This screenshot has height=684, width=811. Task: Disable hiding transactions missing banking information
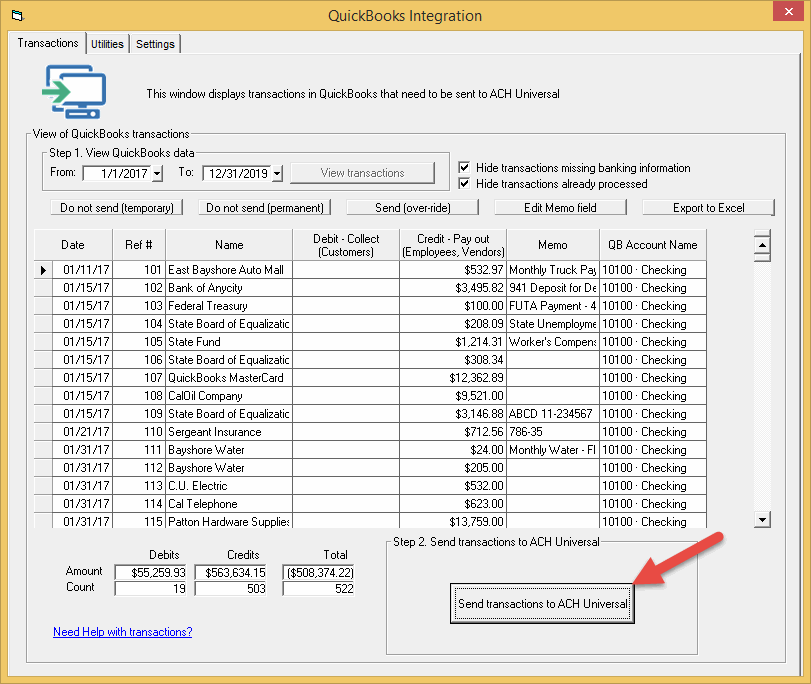click(463, 168)
